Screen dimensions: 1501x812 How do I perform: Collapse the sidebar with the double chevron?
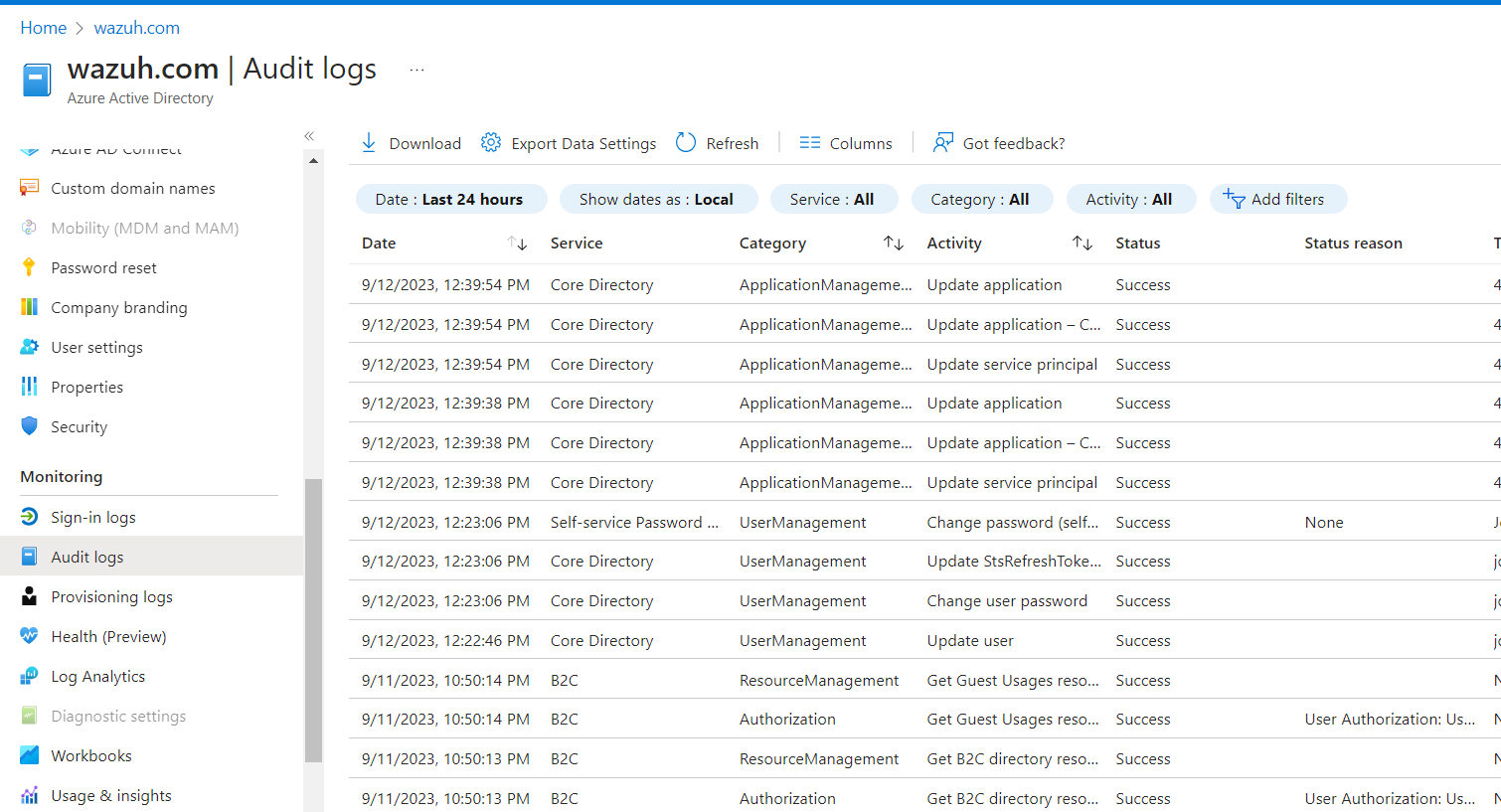tap(308, 135)
